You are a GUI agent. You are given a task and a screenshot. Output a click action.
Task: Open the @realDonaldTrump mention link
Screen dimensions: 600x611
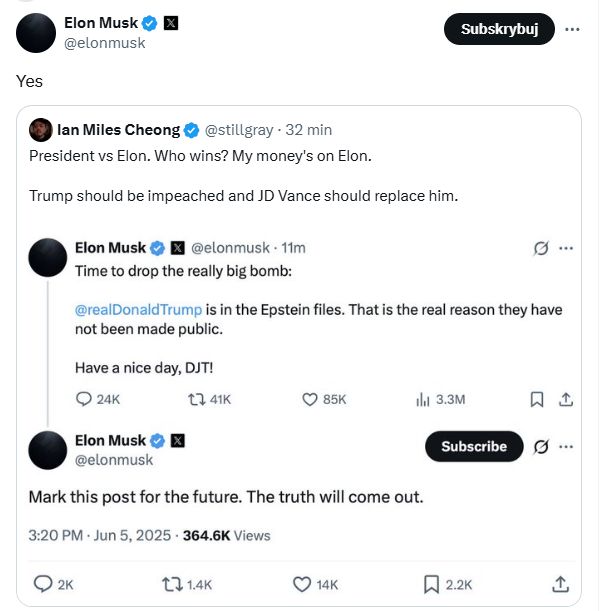(138, 310)
